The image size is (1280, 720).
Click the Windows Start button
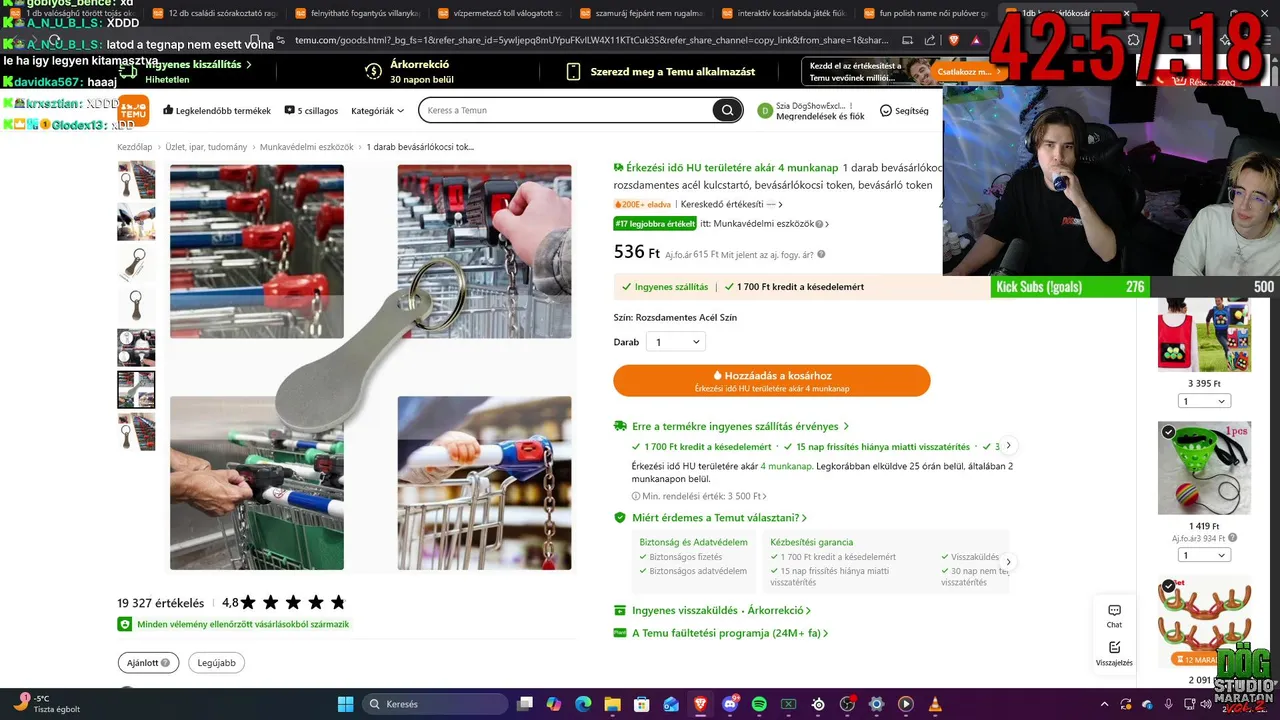point(345,704)
